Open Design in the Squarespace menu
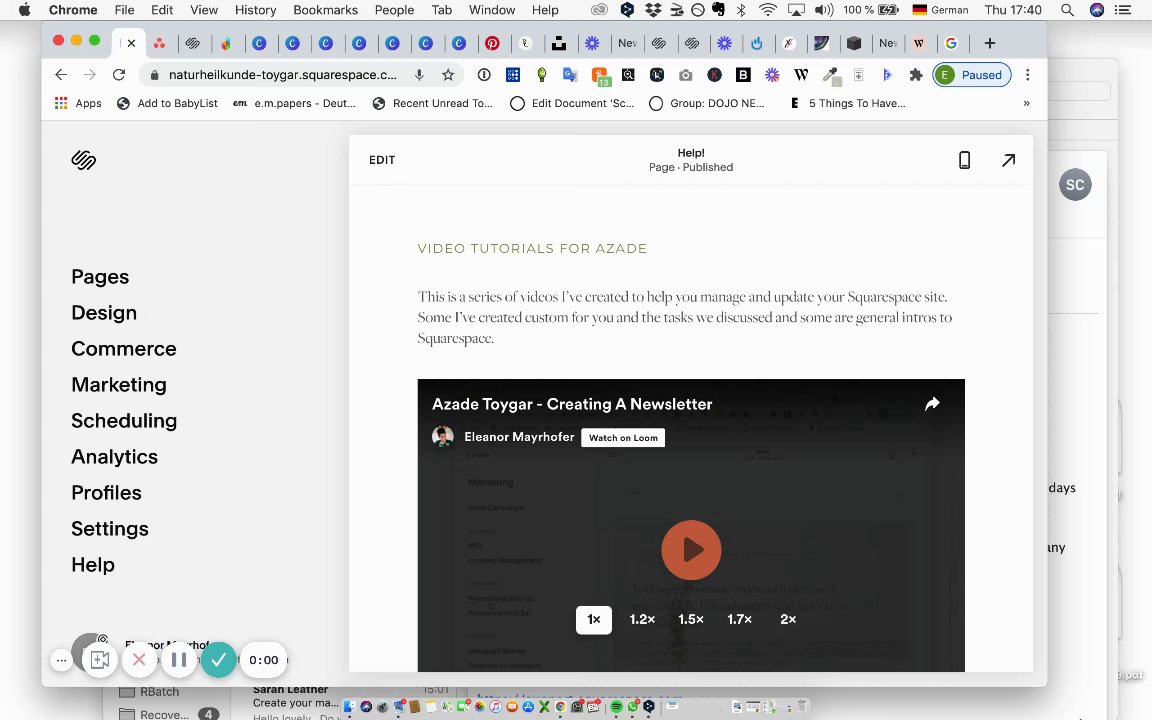The image size is (1152, 720). [x=104, y=313]
